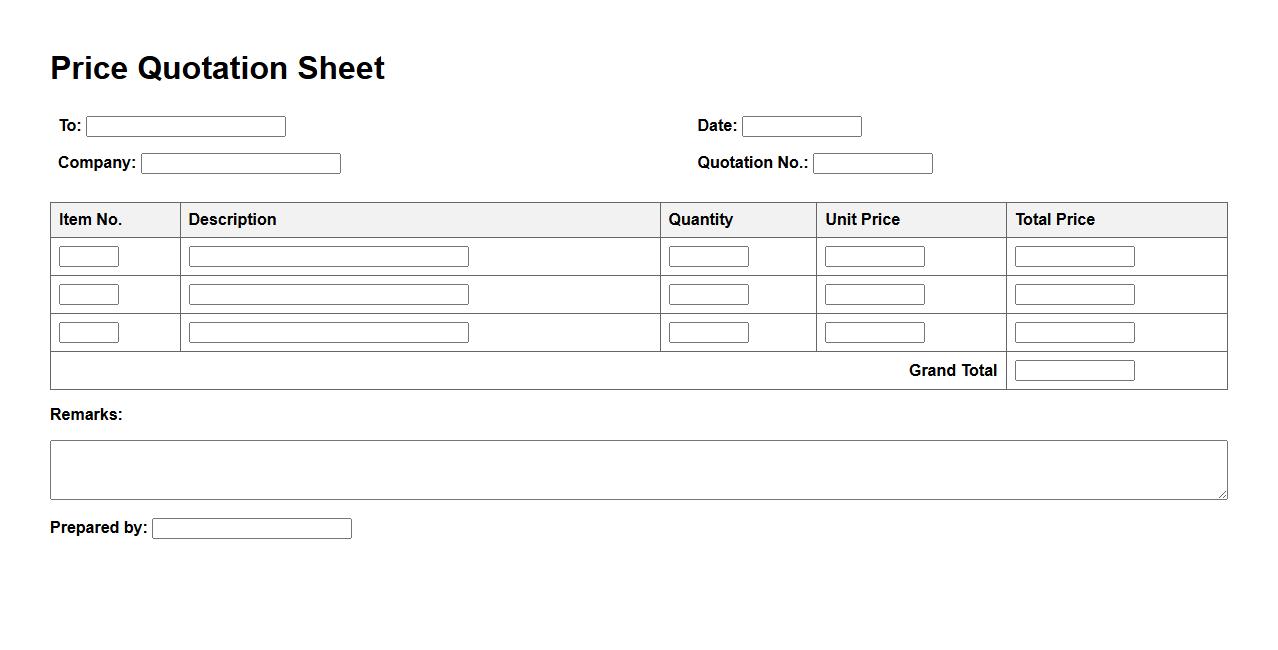Click the Grand Total input field
Screen dimensions: 1278x650
pos(1074,371)
